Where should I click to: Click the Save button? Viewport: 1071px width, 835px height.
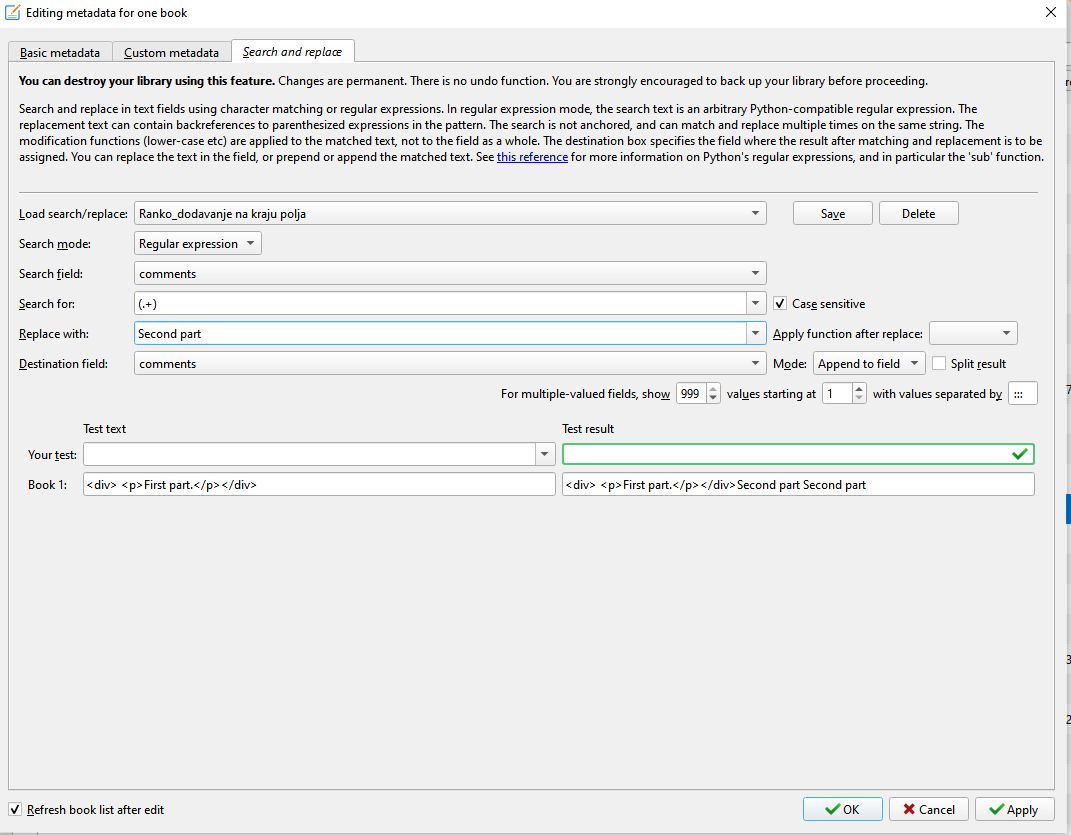(x=832, y=213)
